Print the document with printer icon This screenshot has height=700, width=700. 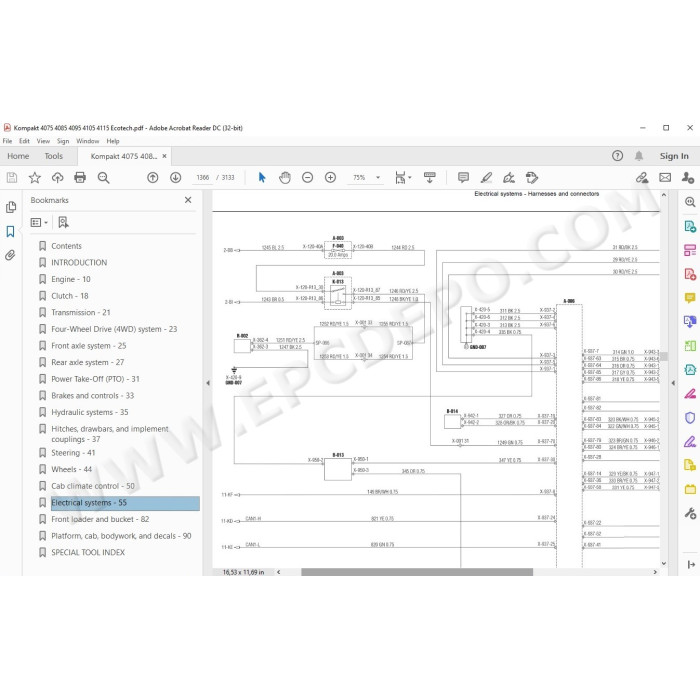(80, 178)
